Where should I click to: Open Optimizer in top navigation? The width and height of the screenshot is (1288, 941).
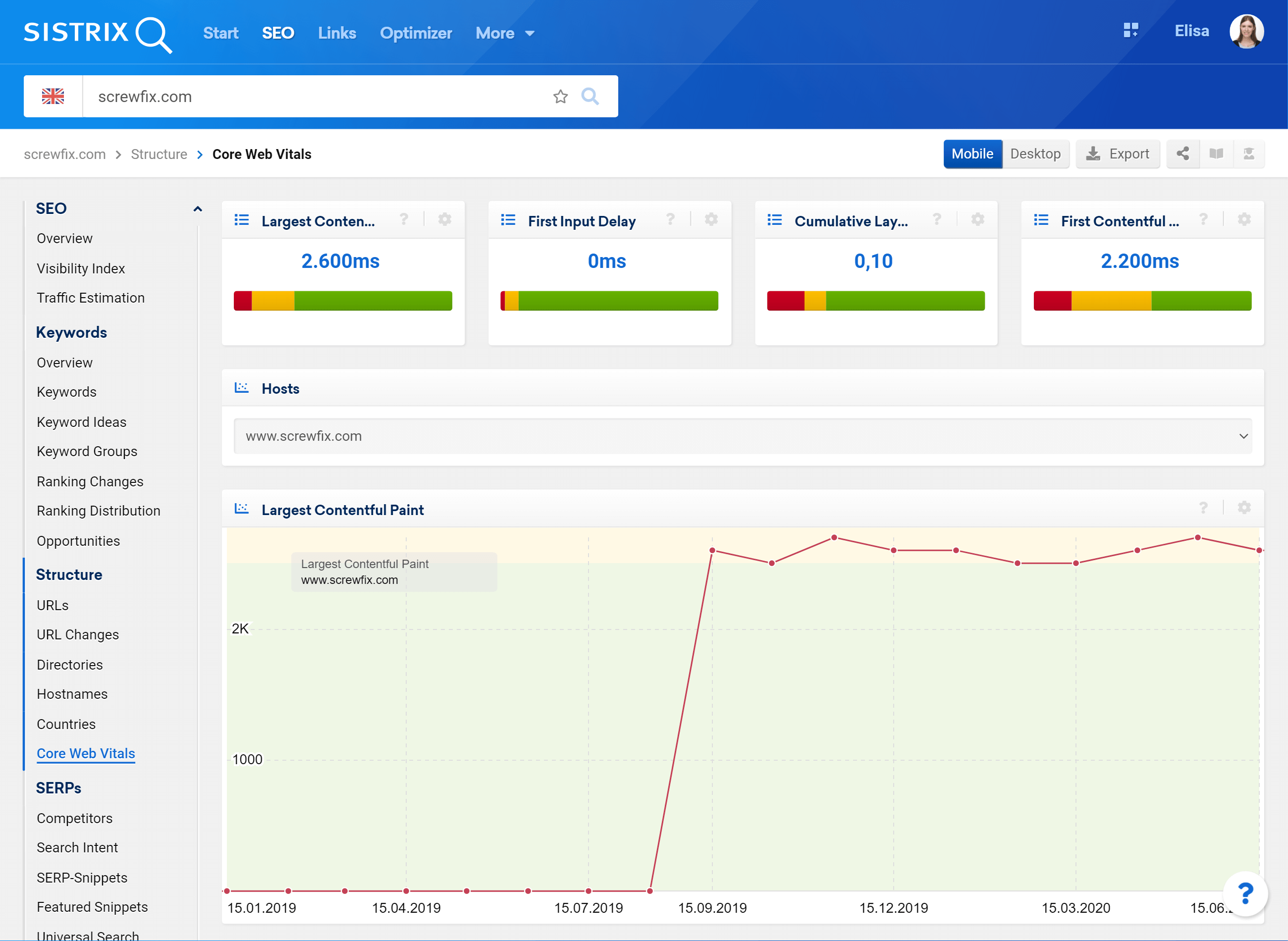[416, 33]
